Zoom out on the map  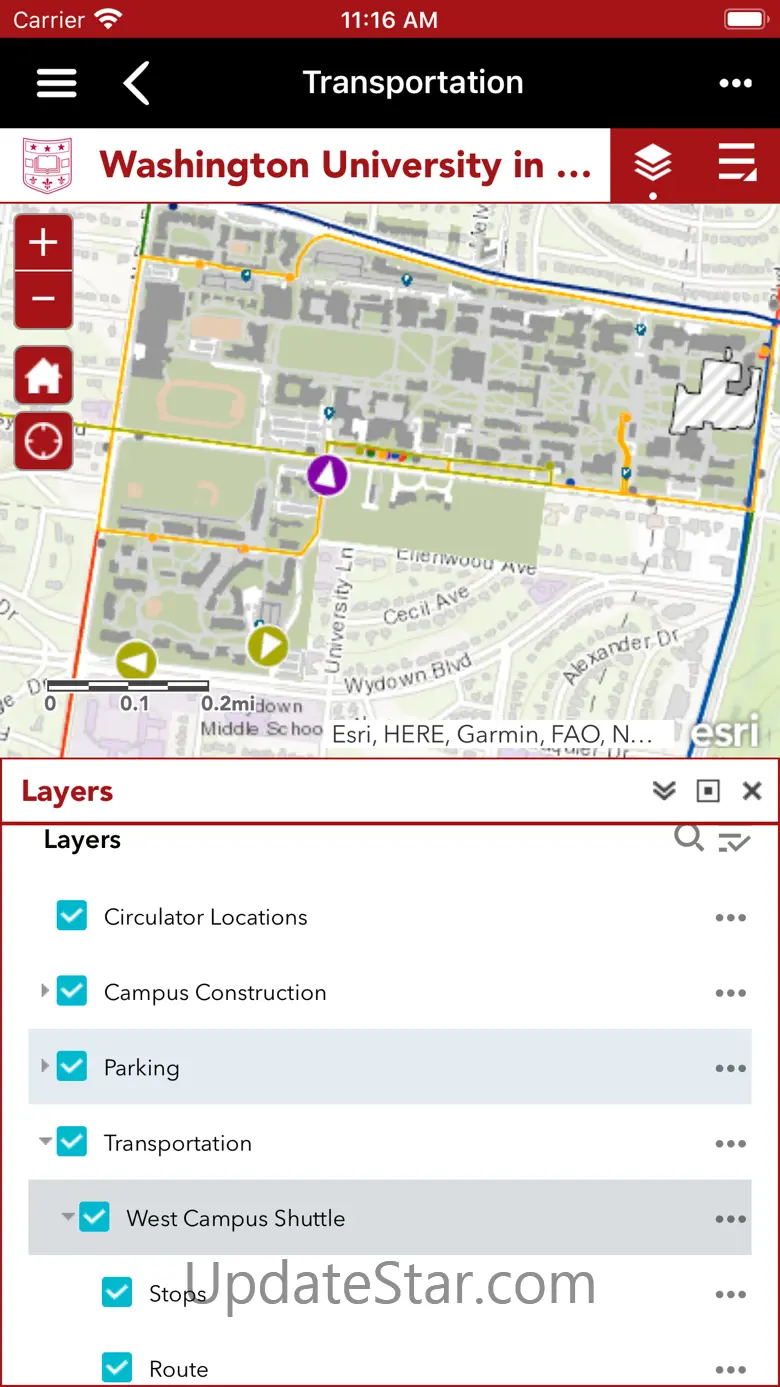tap(43, 300)
